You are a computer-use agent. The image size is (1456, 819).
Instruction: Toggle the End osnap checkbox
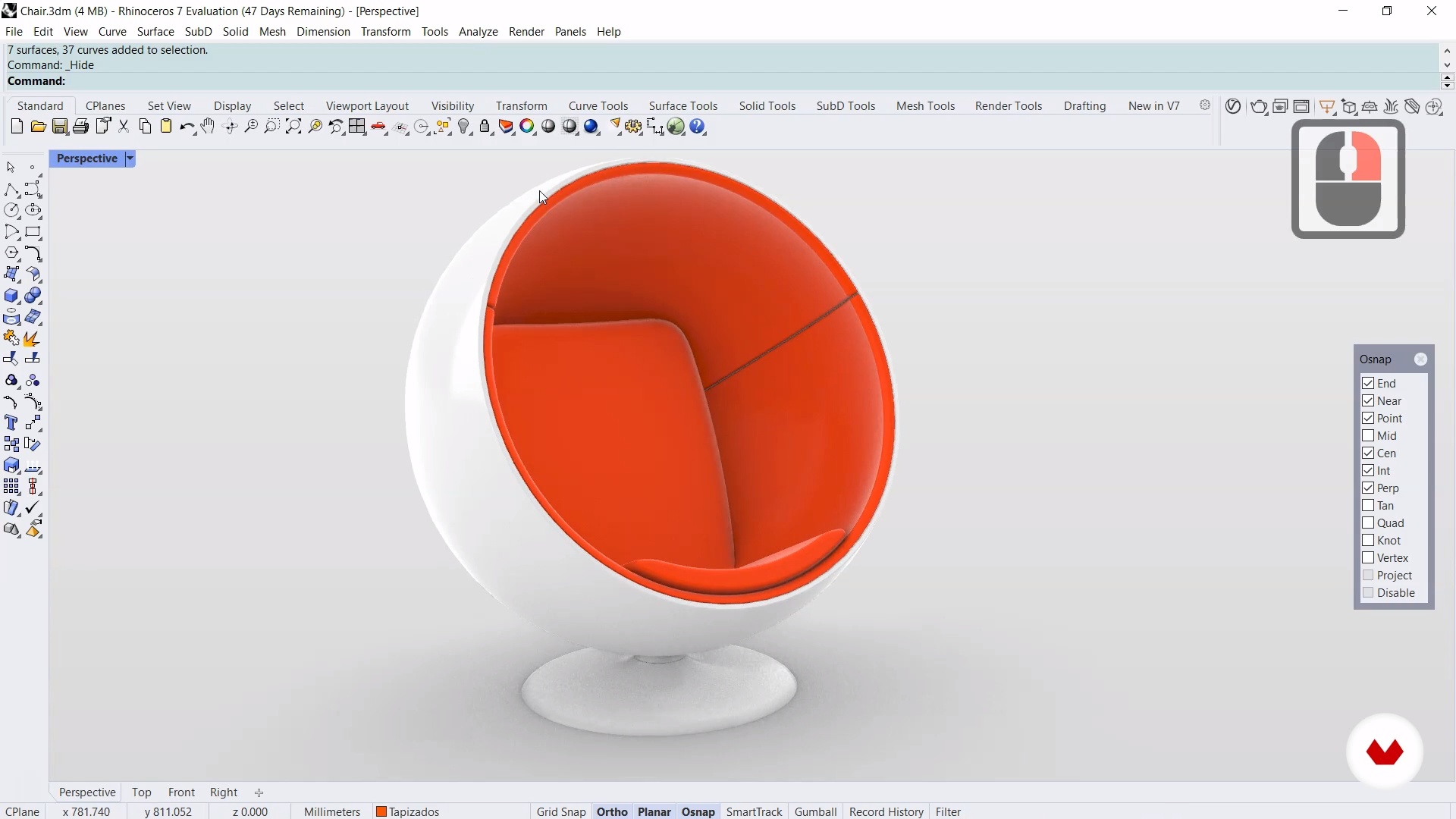tap(1368, 383)
